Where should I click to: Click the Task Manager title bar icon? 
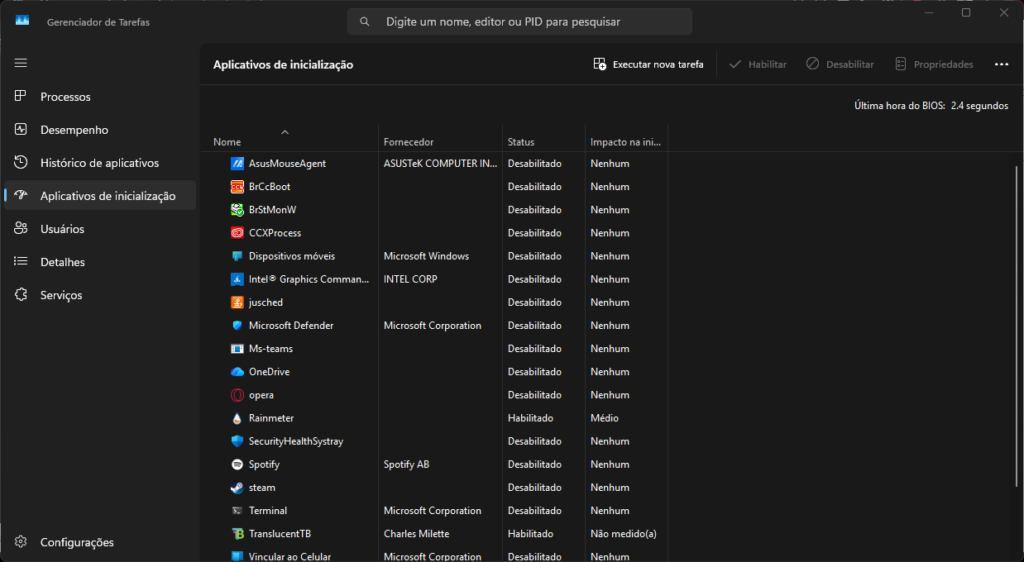click(x=22, y=21)
